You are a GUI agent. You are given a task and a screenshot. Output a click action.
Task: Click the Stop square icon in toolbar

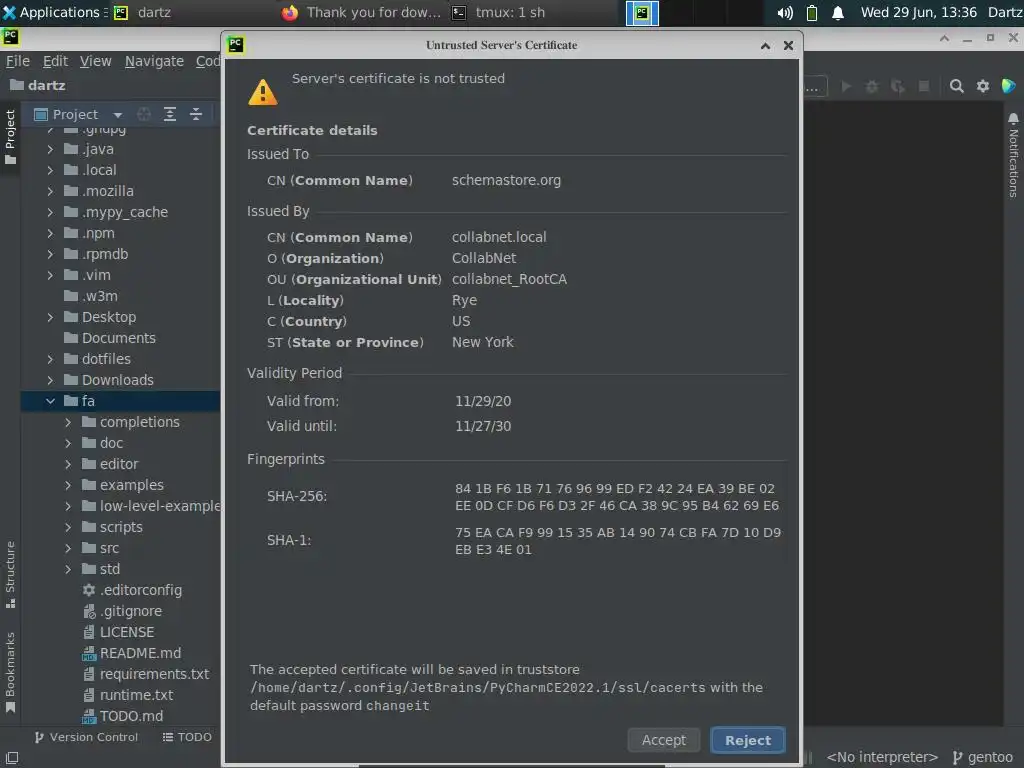(x=923, y=86)
